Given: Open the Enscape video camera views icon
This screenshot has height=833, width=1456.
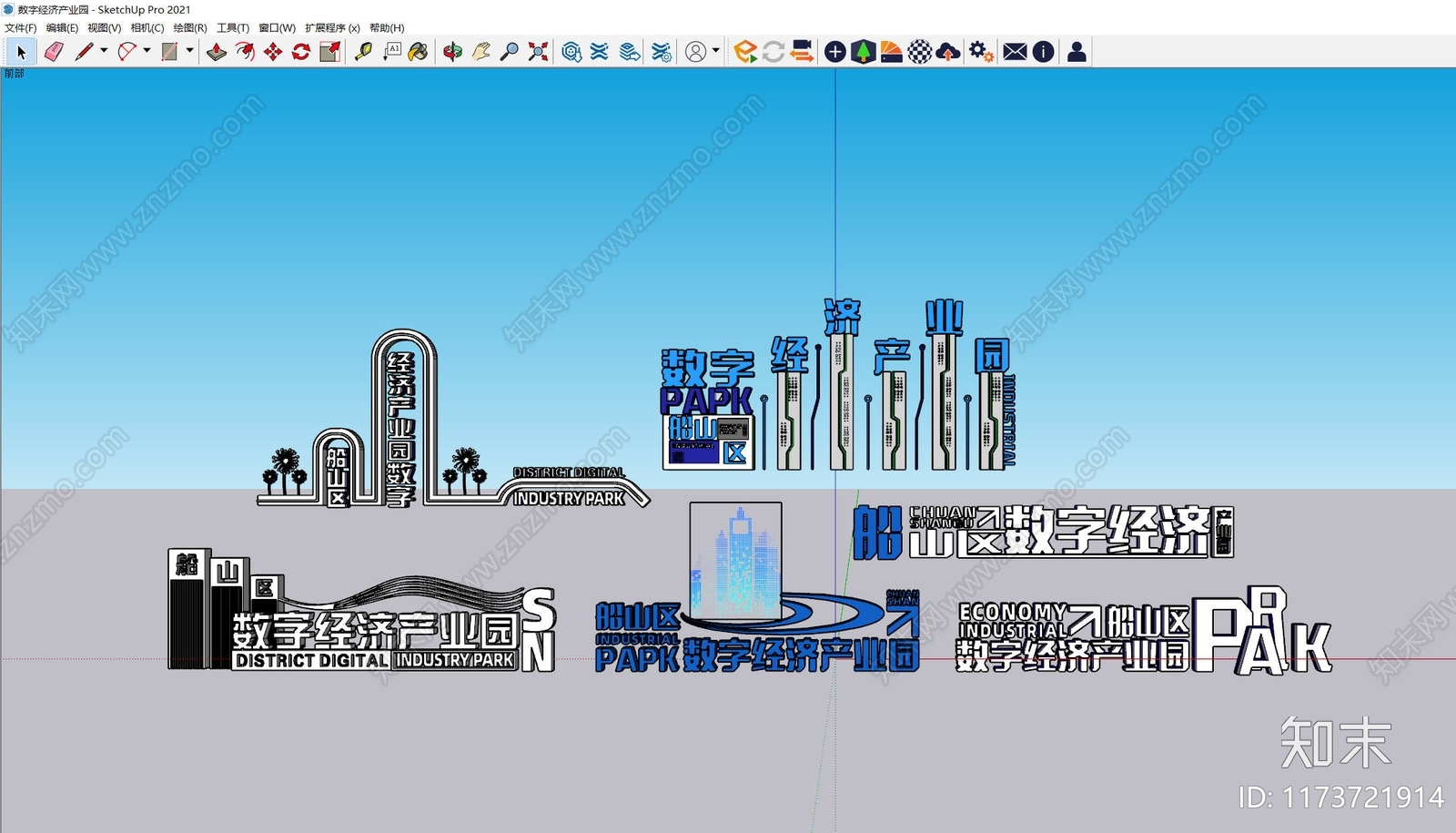Looking at the screenshot, I should (x=802, y=52).
